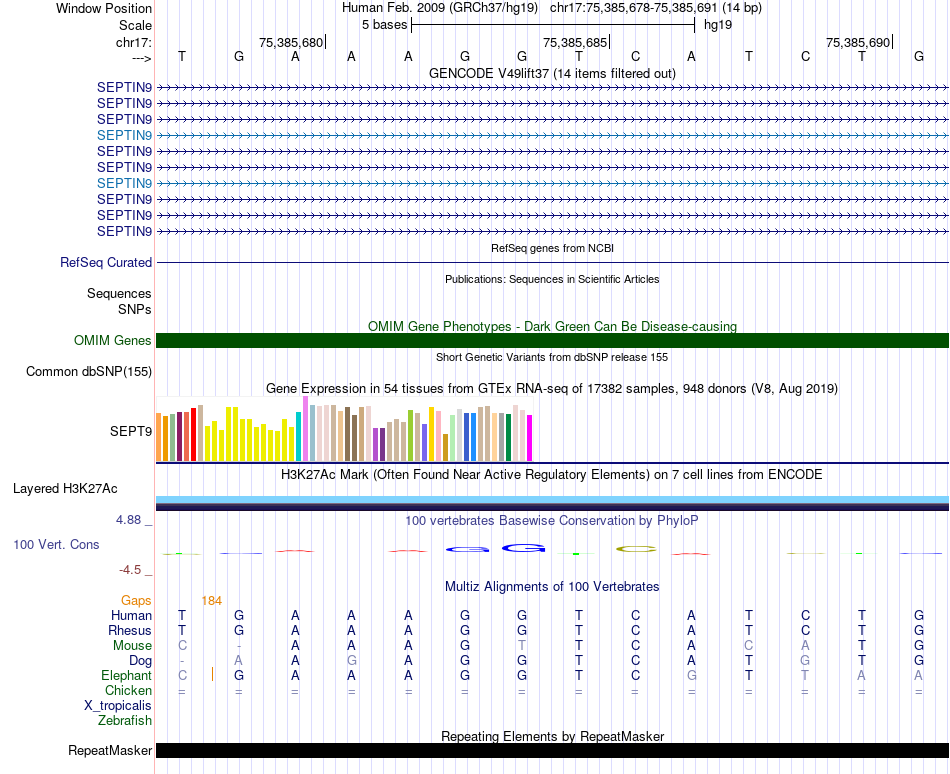Click the Rhesus alignment row label
The height and width of the screenshot is (774, 950).
[130, 630]
